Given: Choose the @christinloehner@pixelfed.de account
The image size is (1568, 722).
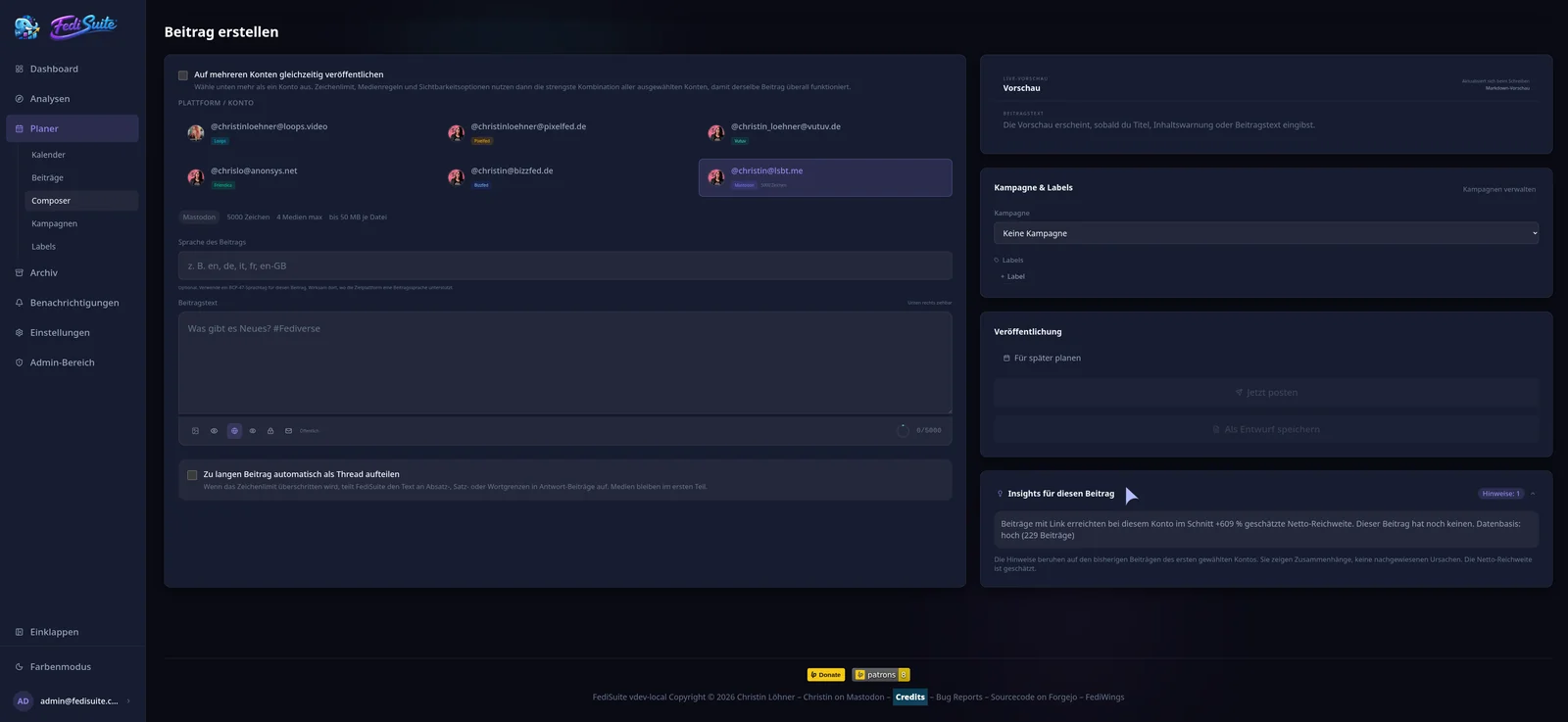Looking at the screenshot, I should (565, 133).
